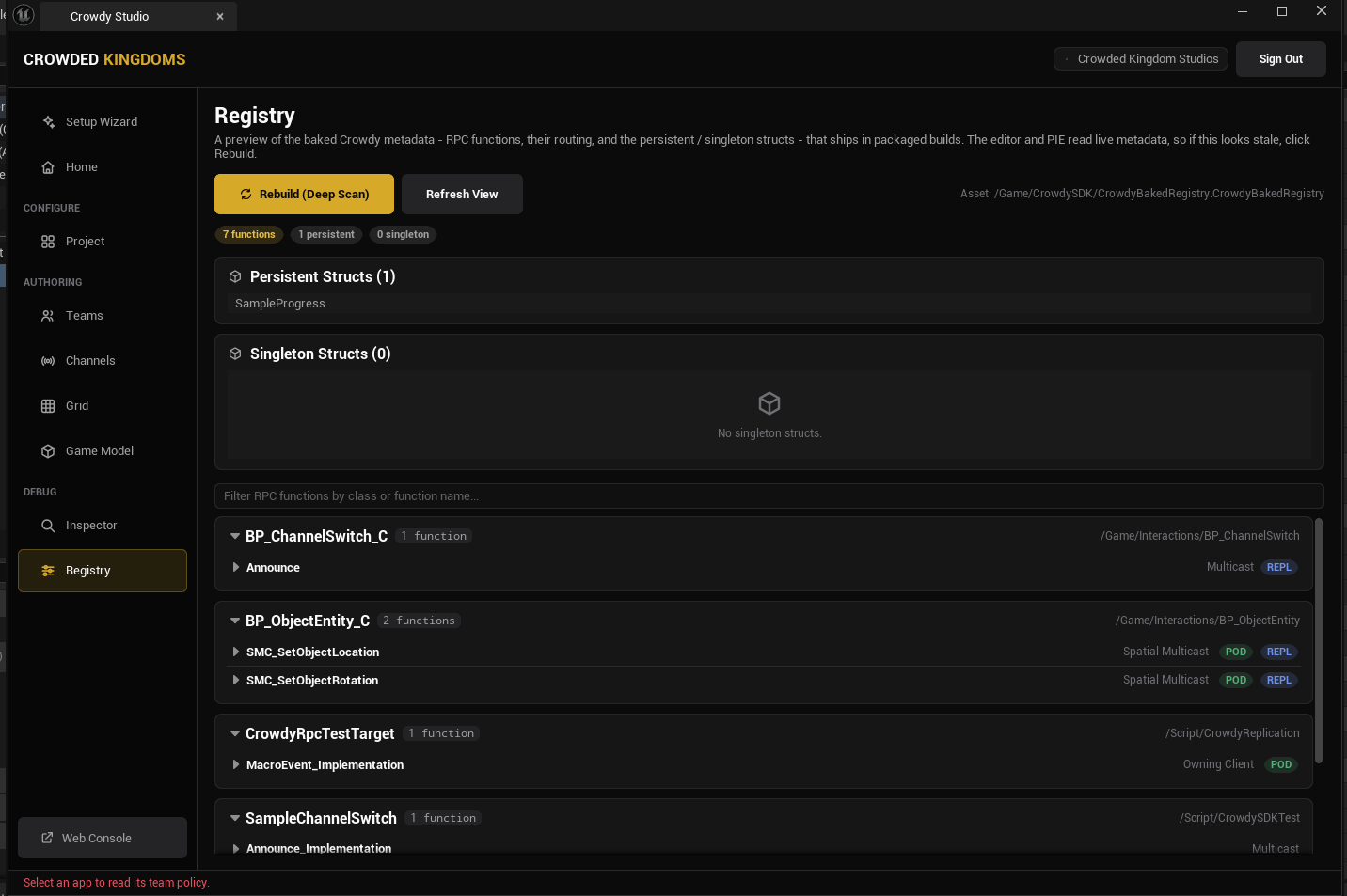
Task: Click the RPC list vertical scrollbar
Action: 1319,640
